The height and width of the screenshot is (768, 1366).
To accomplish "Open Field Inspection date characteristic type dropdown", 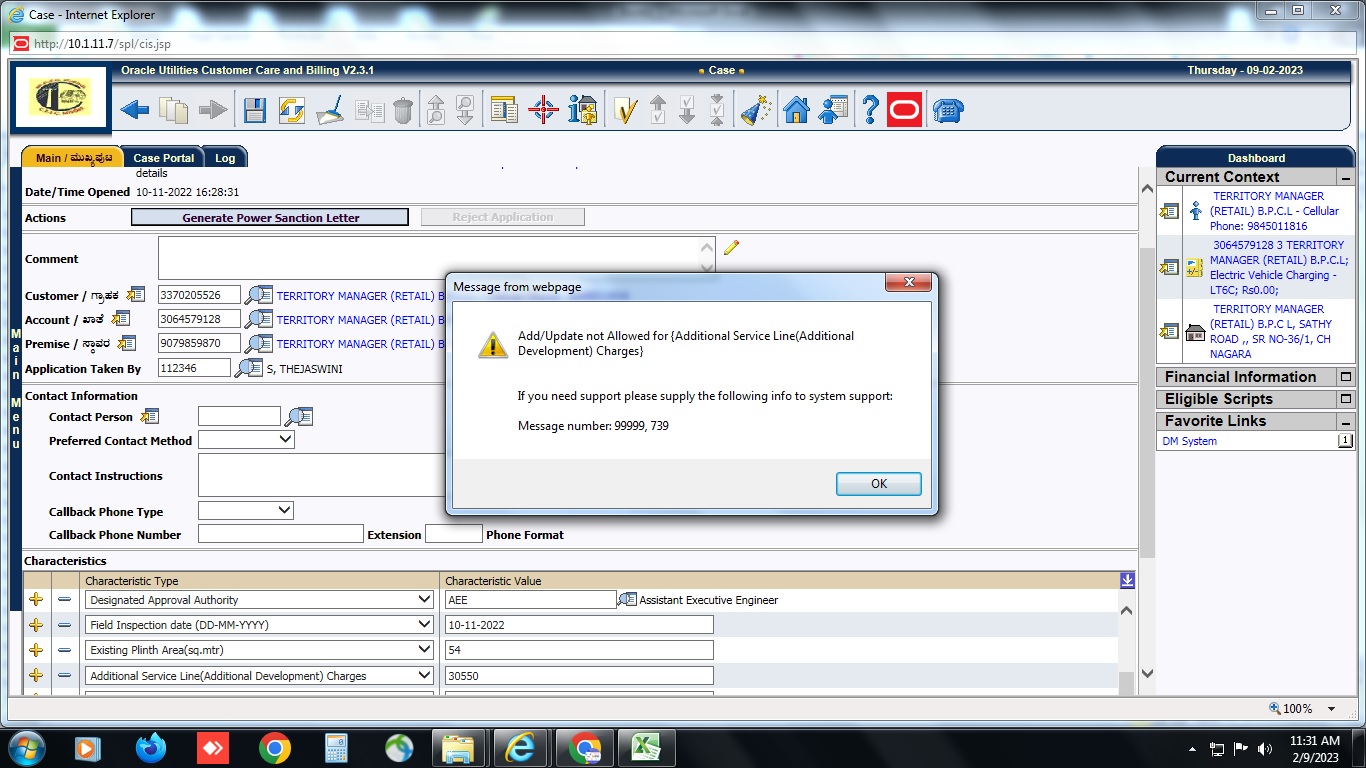I will [259, 625].
